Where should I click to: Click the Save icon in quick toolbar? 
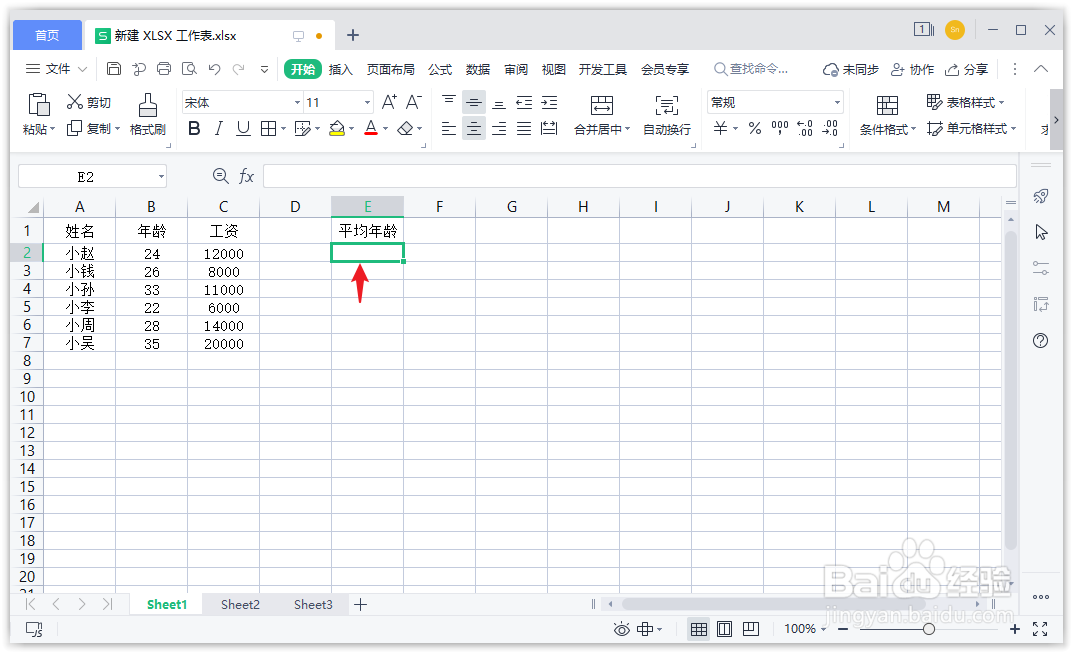click(114, 68)
